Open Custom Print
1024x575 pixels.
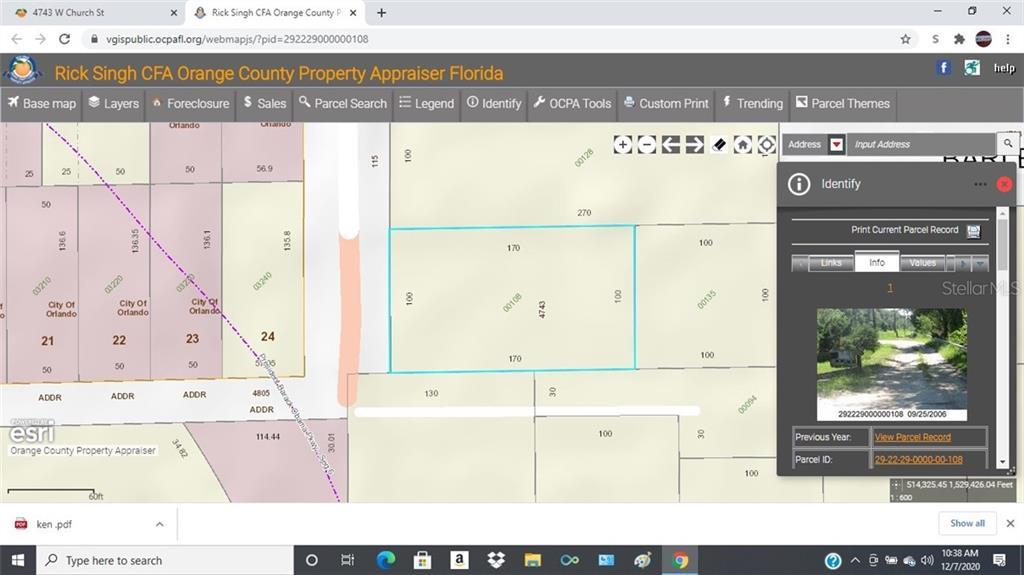pyautogui.click(x=666, y=103)
